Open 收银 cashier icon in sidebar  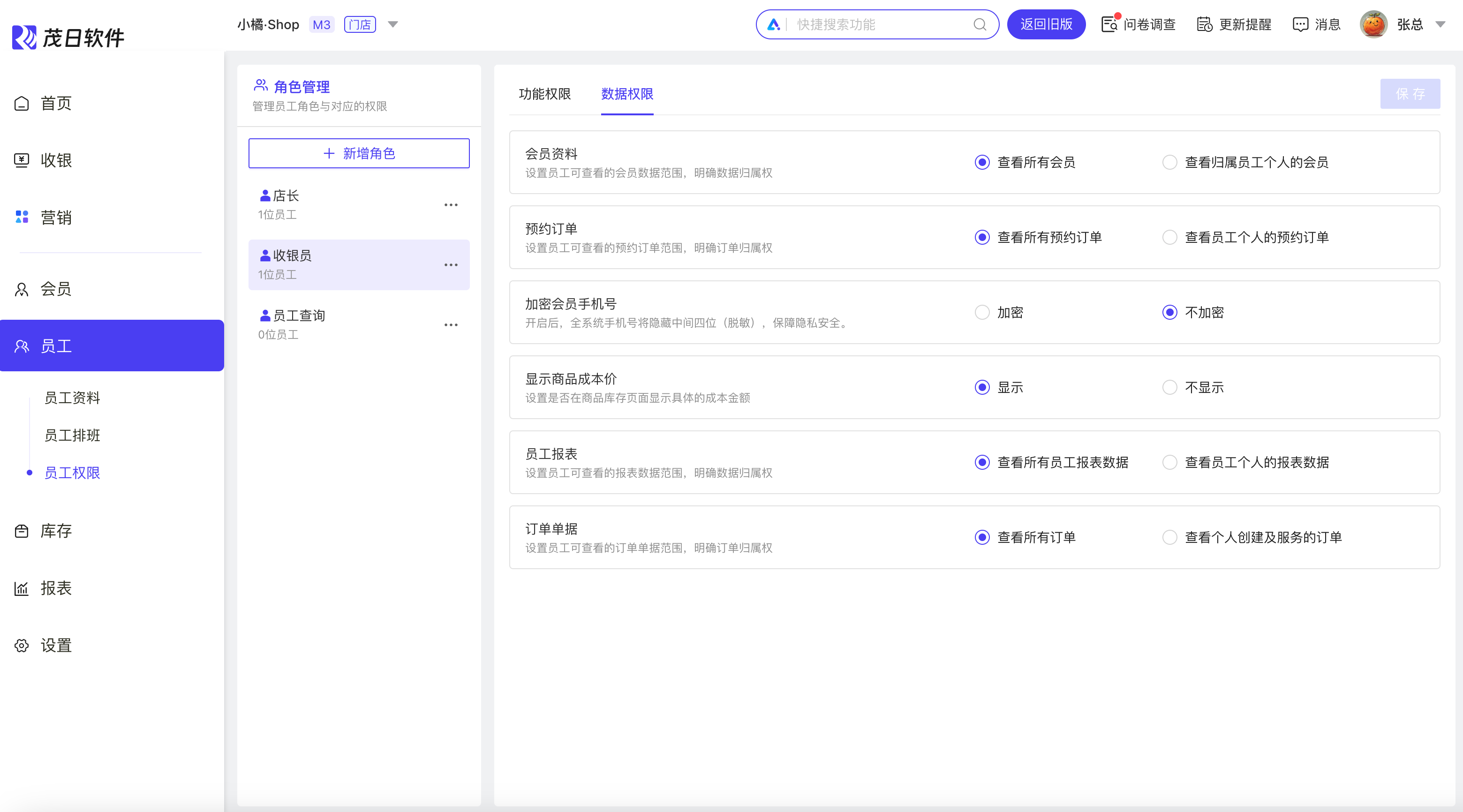pyautogui.click(x=22, y=160)
